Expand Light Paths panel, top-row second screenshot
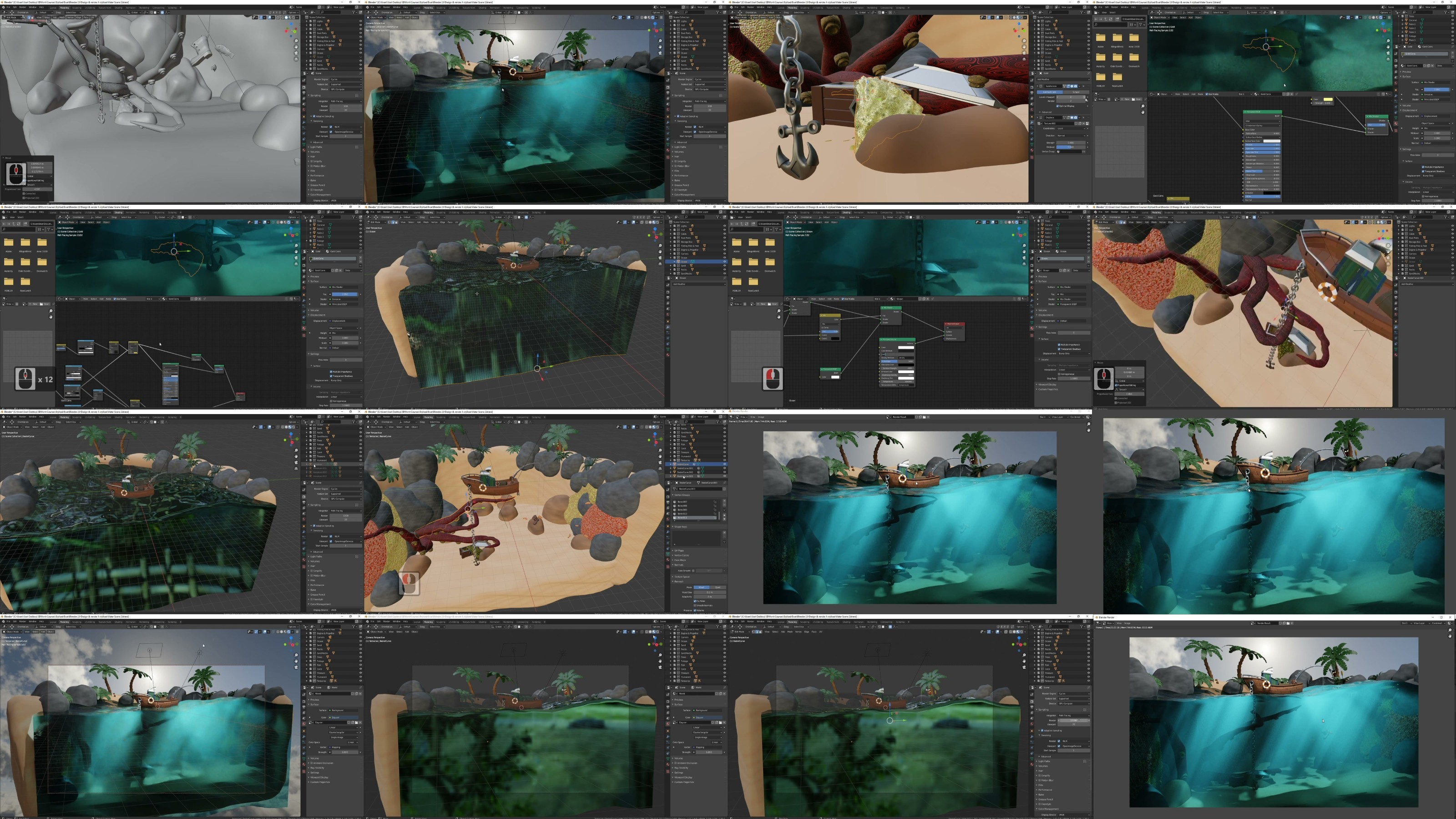 pos(681,147)
